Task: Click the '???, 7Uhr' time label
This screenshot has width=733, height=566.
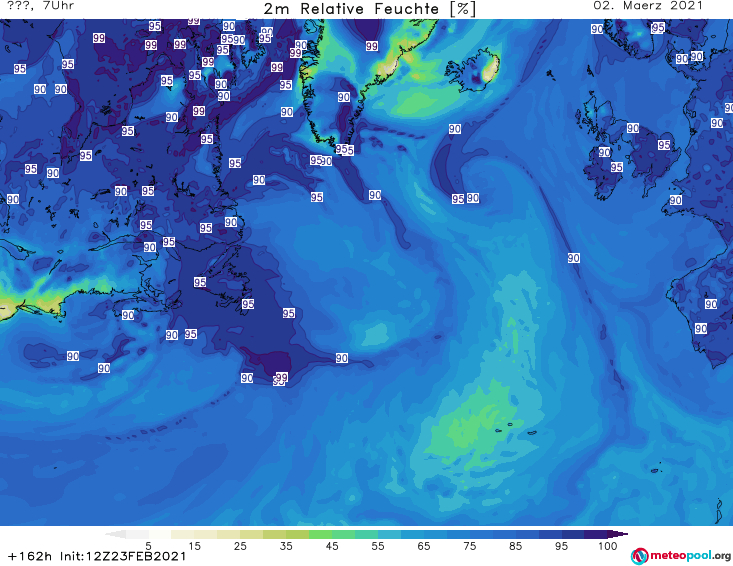Action: (x=41, y=6)
